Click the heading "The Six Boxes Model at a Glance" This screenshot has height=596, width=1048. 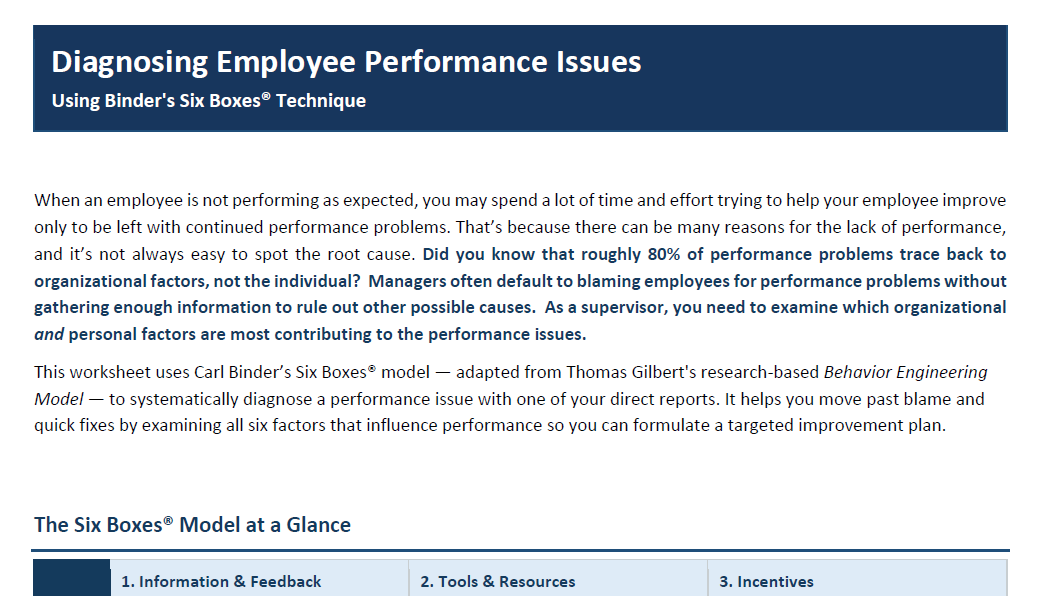pyautogui.click(x=192, y=525)
